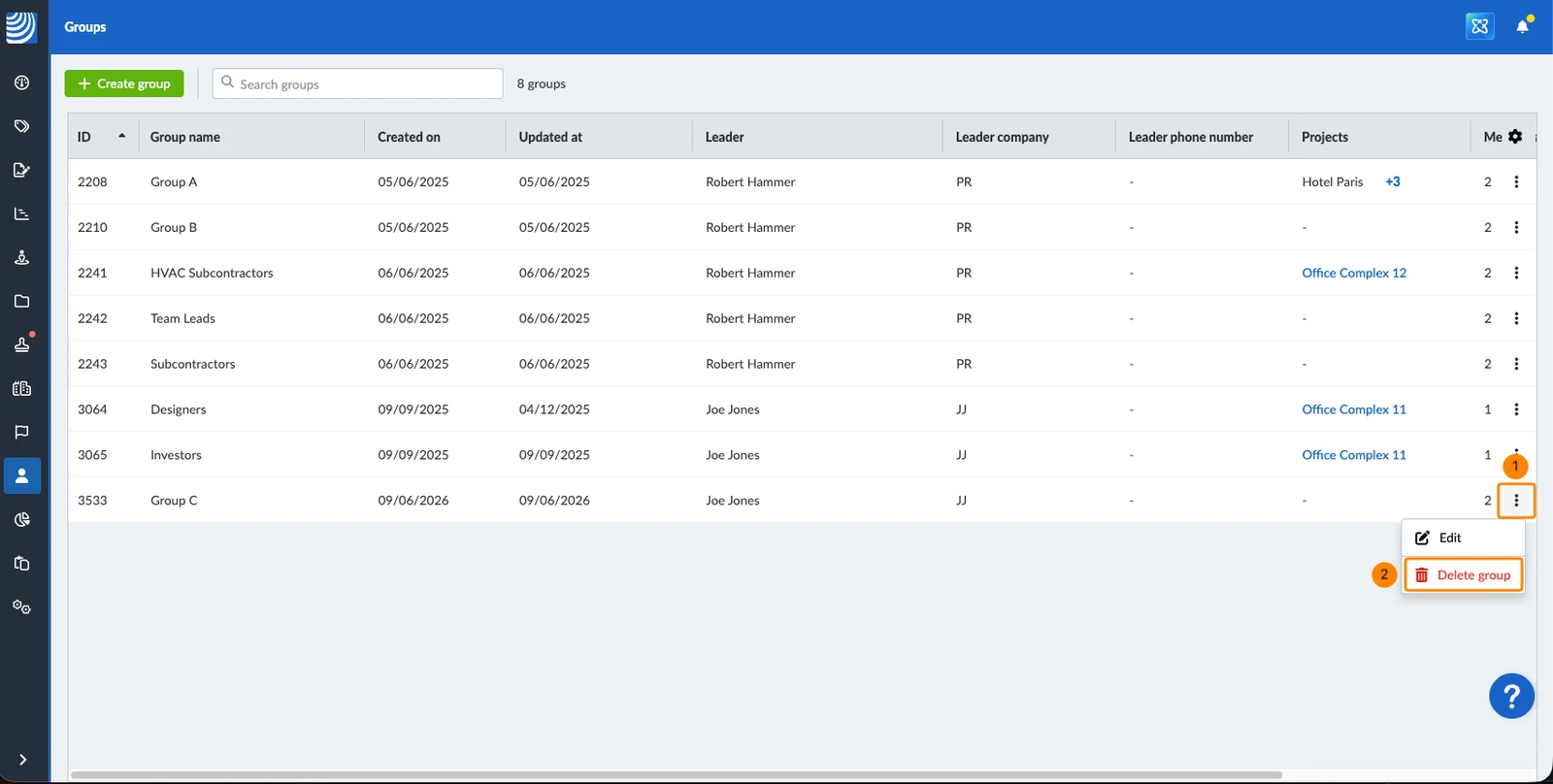Open the three-dot menu for Group A
The image size is (1553, 784).
tap(1516, 181)
